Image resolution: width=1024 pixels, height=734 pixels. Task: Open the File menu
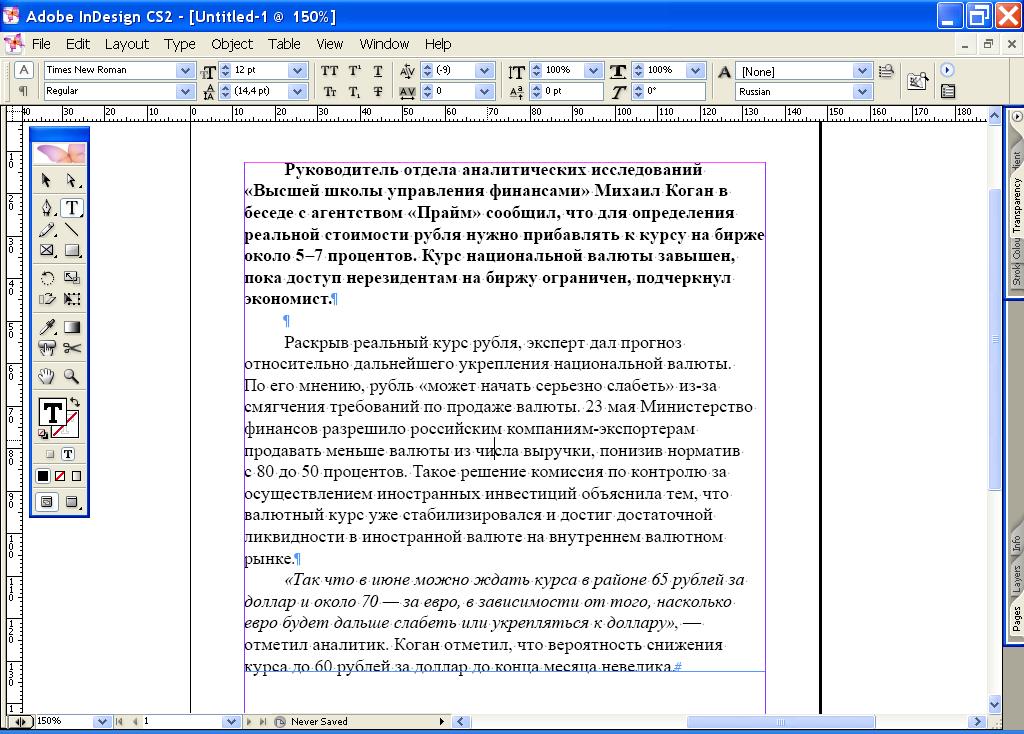point(41,44)
